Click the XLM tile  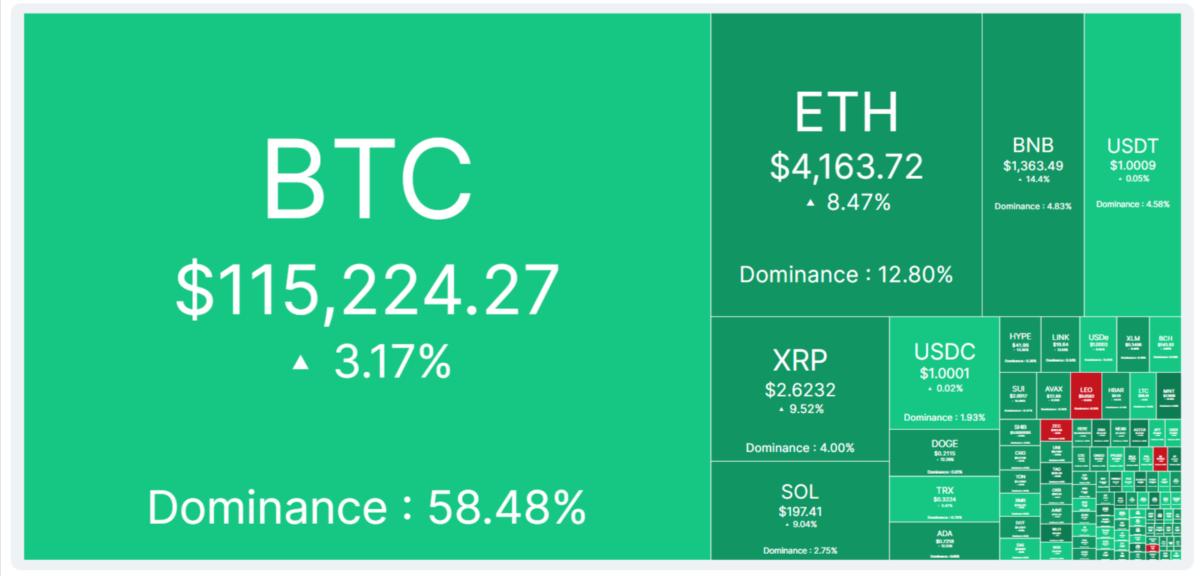[1132, 345]
